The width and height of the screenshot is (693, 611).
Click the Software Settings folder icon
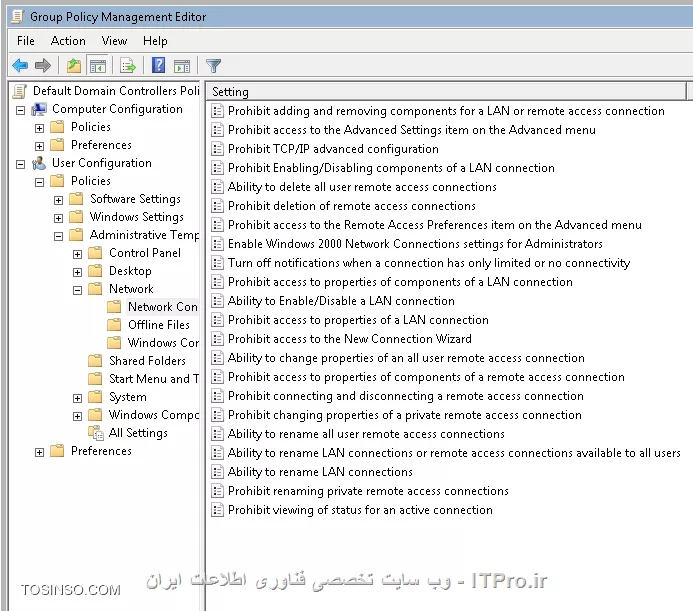76,199
